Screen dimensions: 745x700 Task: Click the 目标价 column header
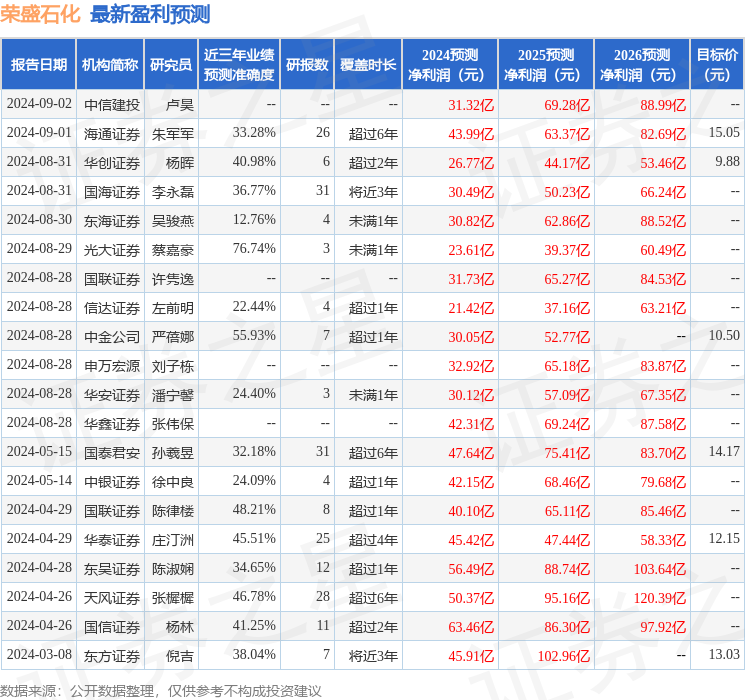pos(716,64)
